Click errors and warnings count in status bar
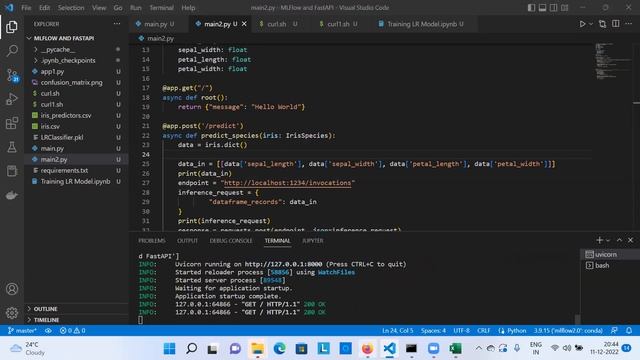 tap(72, 331)
